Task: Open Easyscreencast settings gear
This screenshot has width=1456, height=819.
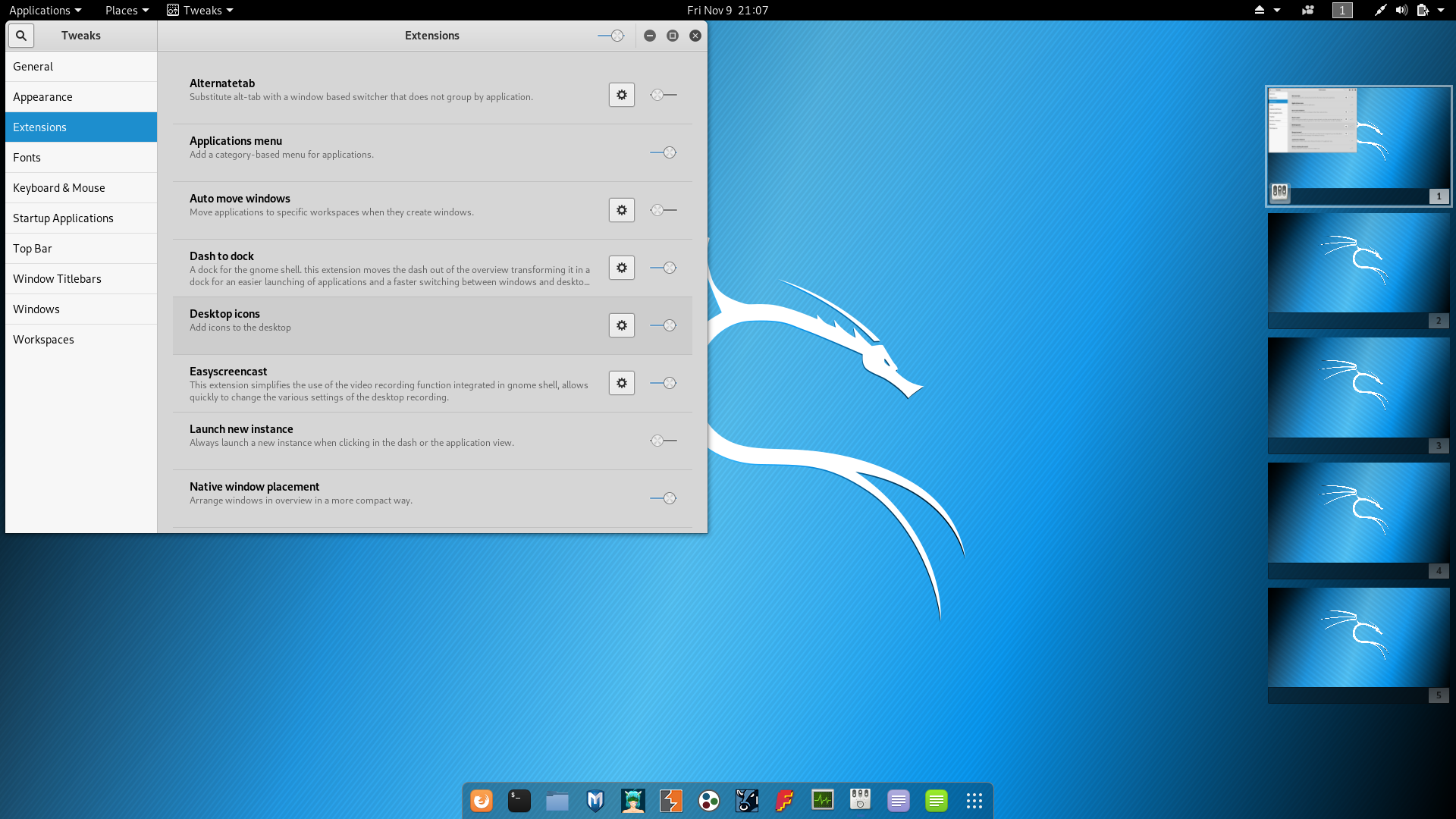Action: click(x=621, y=383)
